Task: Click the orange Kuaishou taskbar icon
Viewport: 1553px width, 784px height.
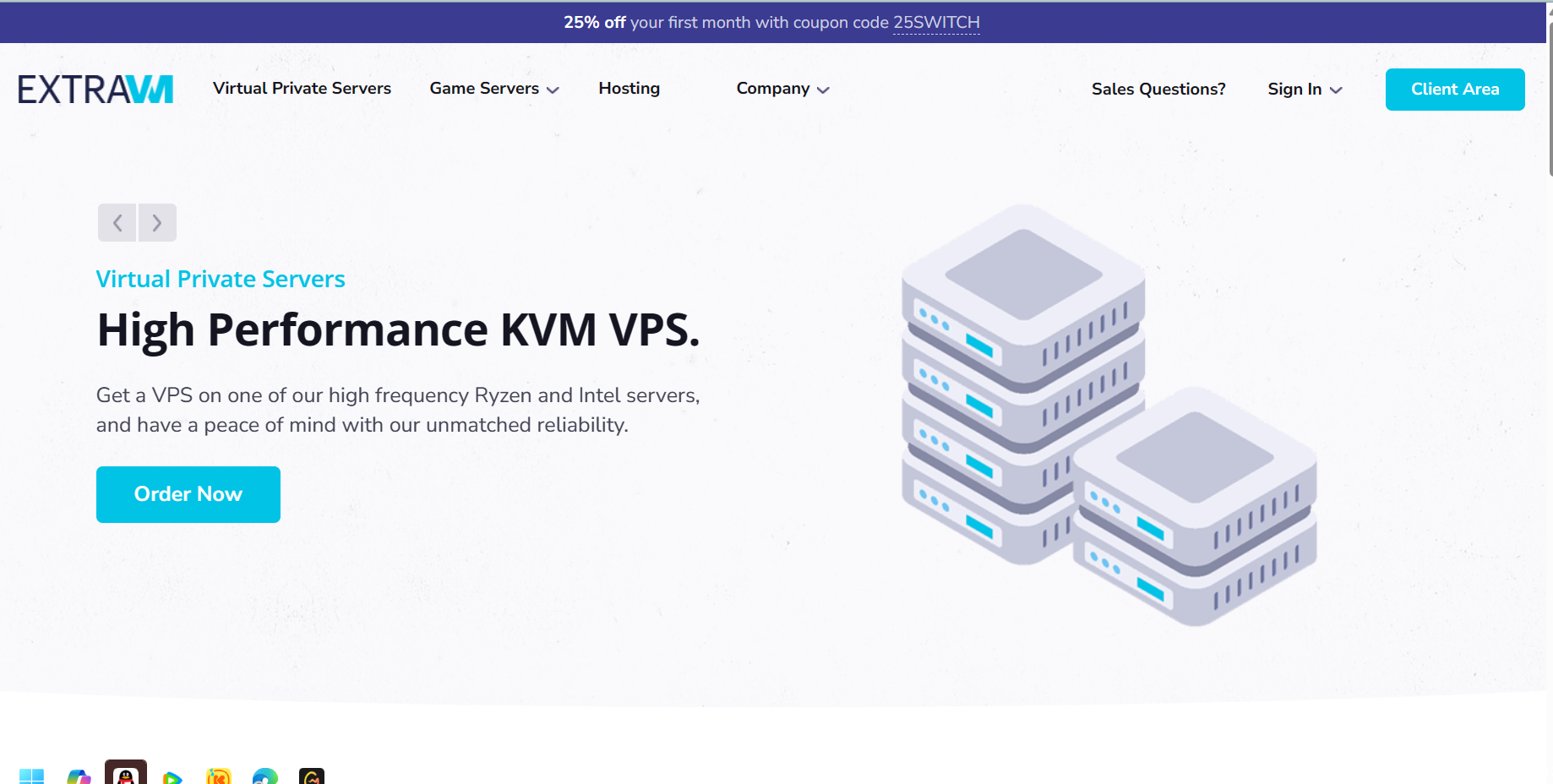Action: [x=219, y=776]
